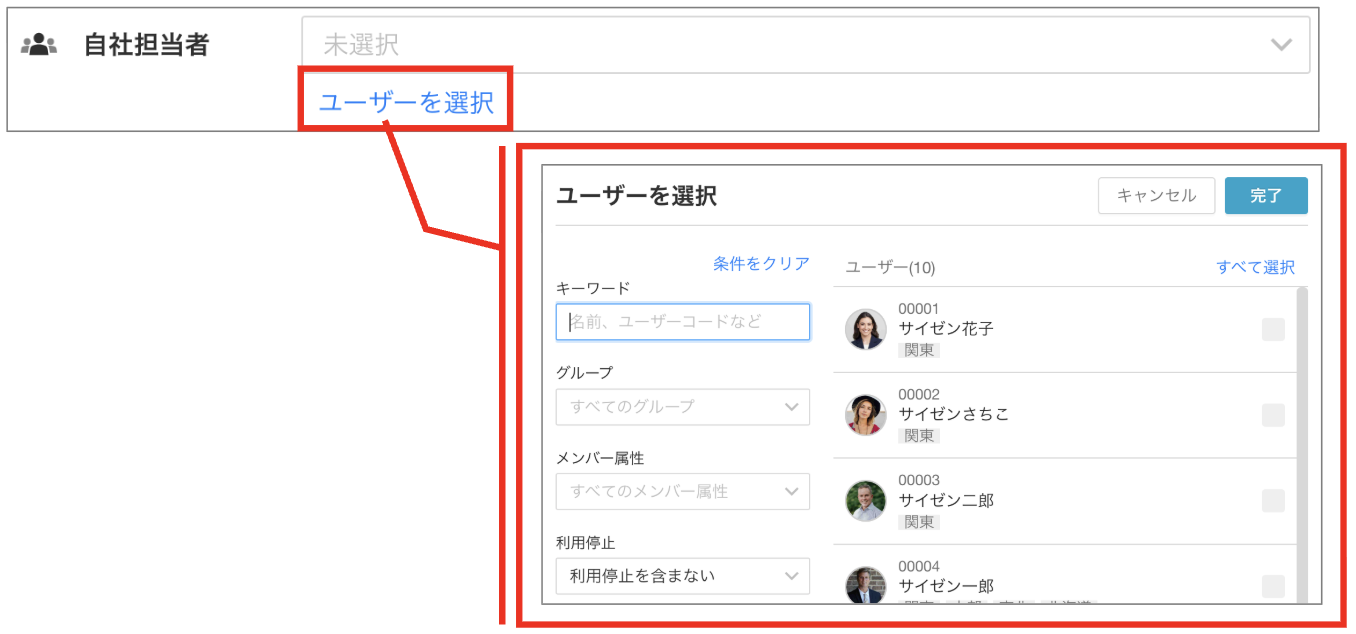Click user code 00003

pyautogui.click(x=919, y=481)
